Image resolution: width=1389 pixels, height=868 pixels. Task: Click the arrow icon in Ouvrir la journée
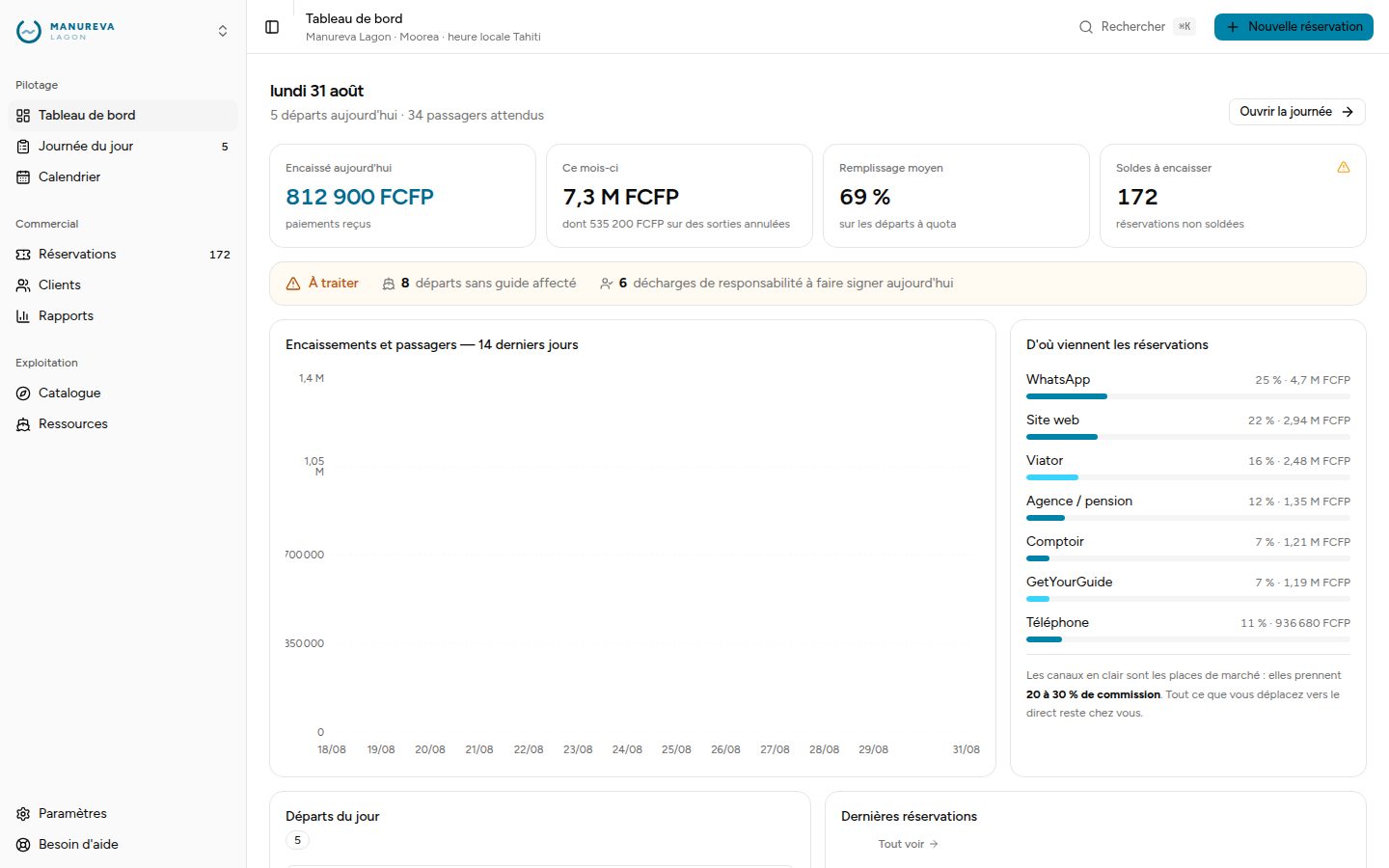click(x=1348, y=112)
